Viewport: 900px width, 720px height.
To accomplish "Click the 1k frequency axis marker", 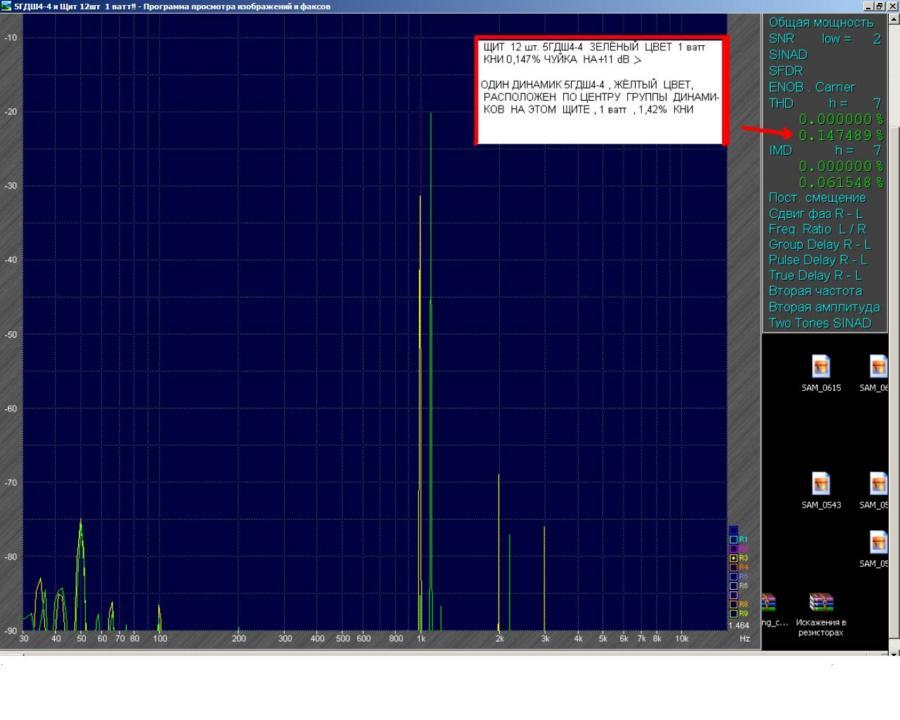I will (421, 638).
